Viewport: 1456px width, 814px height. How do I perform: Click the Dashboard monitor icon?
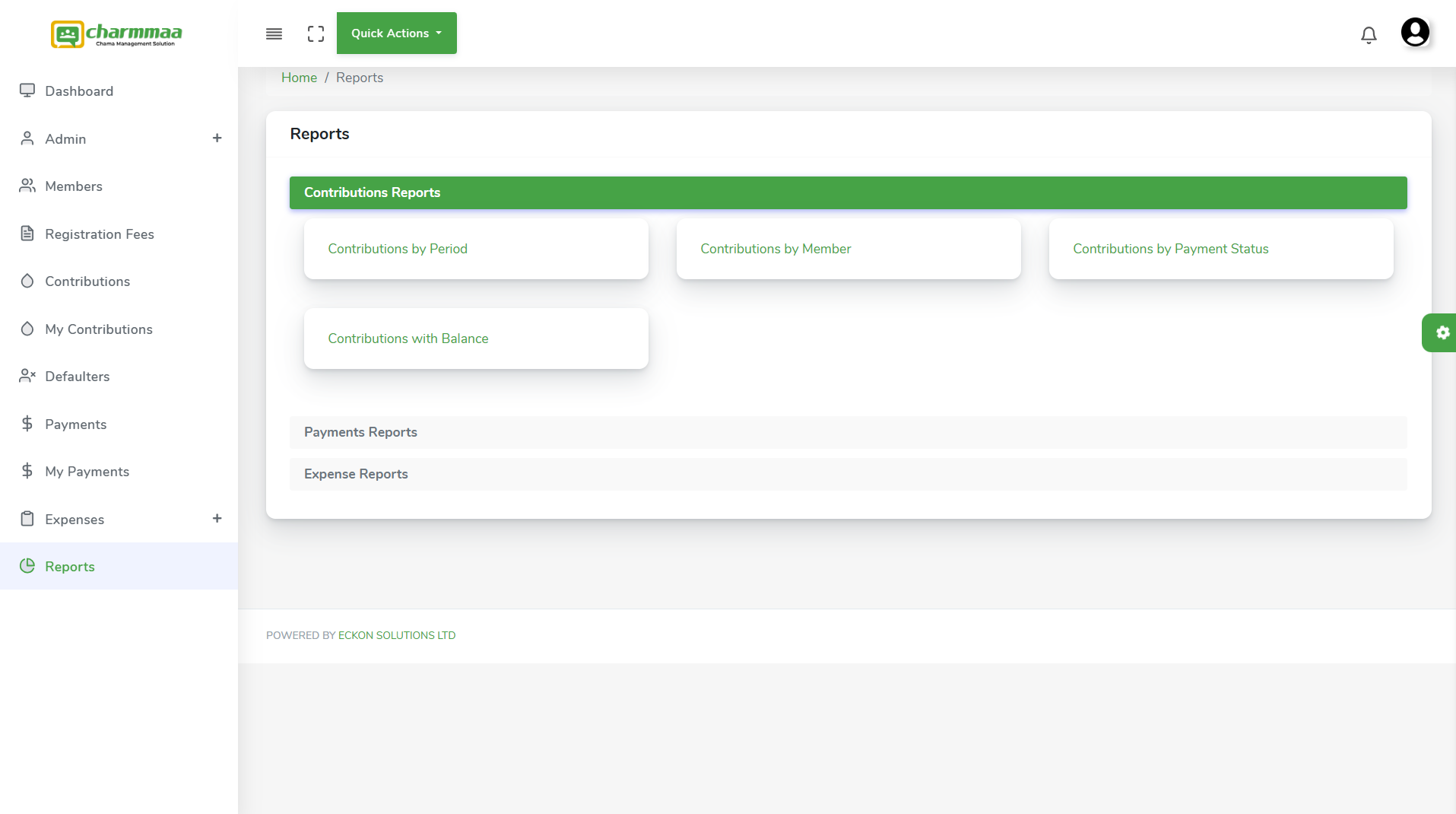click(x=27, y=91)
